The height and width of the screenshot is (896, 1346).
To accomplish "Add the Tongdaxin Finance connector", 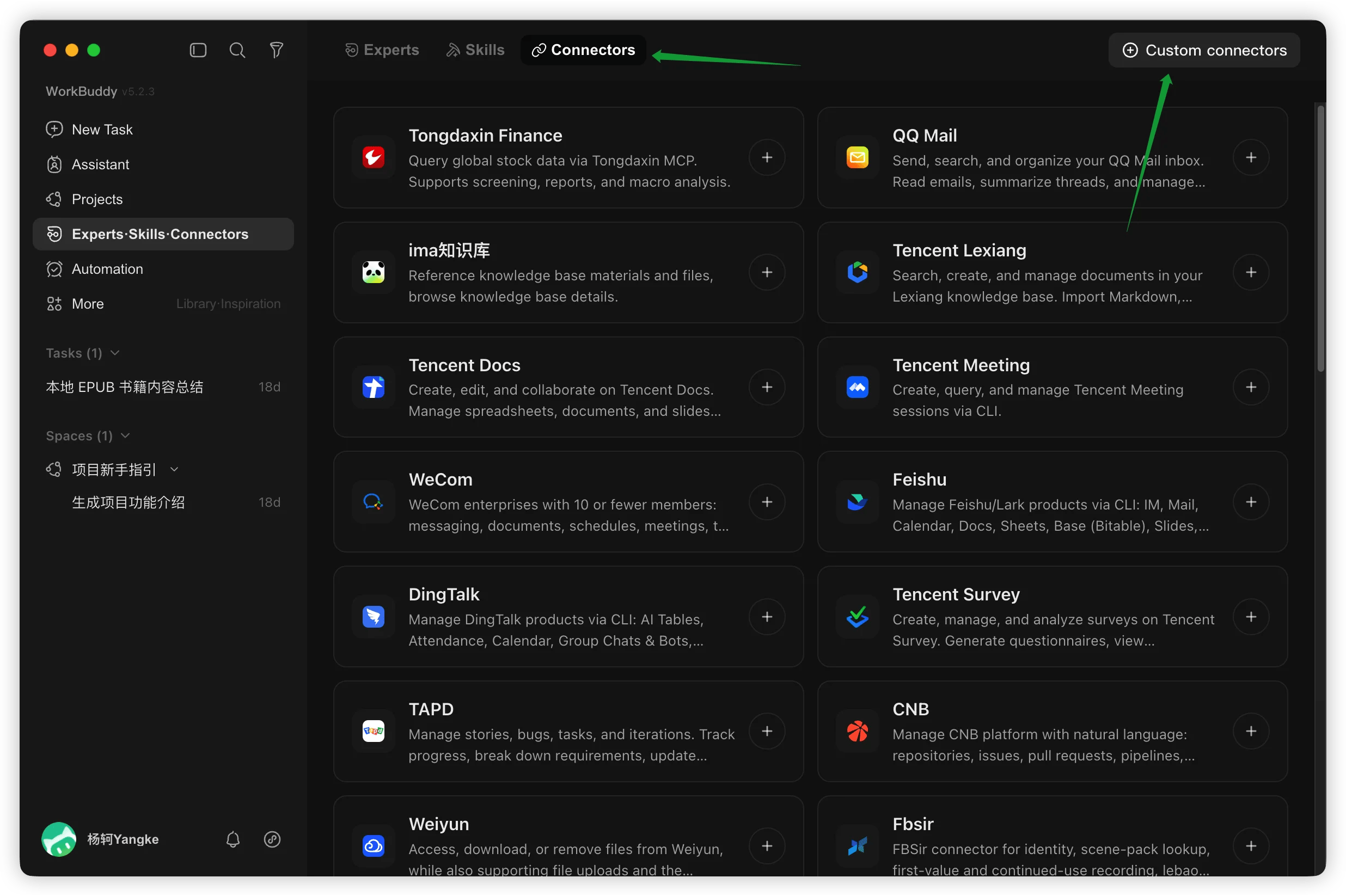I will point(767,157).
